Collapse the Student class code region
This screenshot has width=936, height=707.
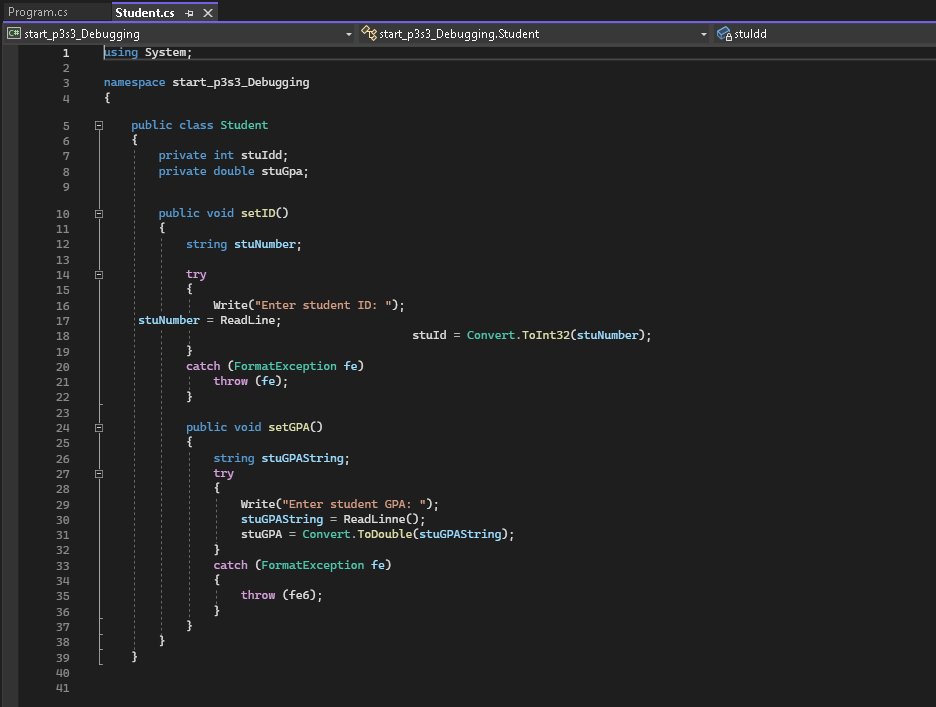point(98,125)
